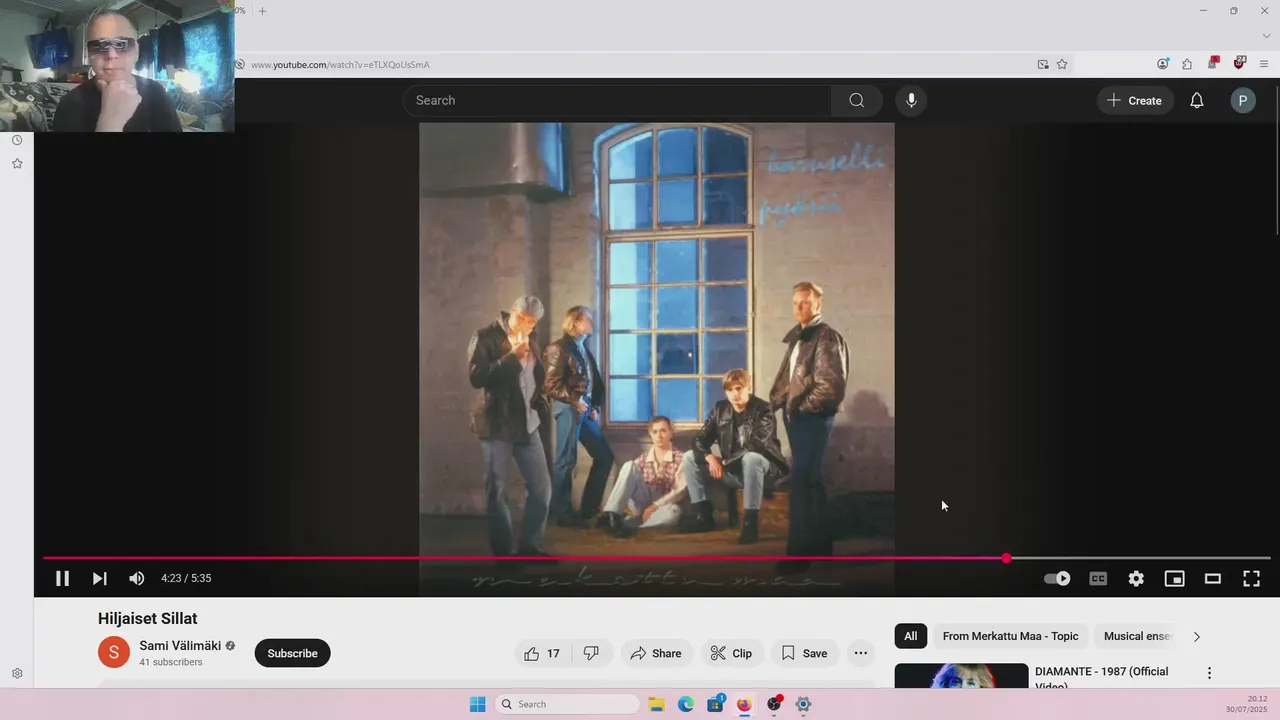Open the Firefox account icon
1280x720 pixels.
[x=1162, y=64]
